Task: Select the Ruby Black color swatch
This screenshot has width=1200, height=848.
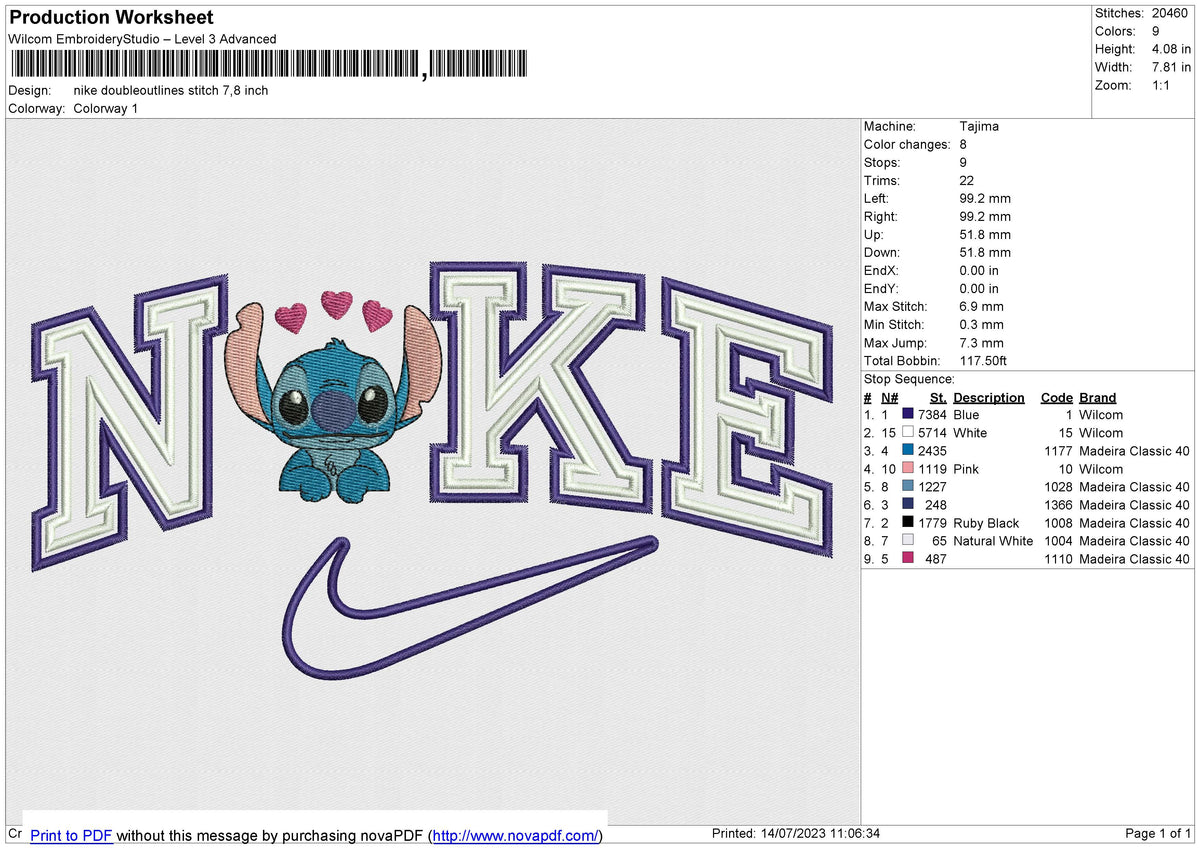Action: [908, 523]
